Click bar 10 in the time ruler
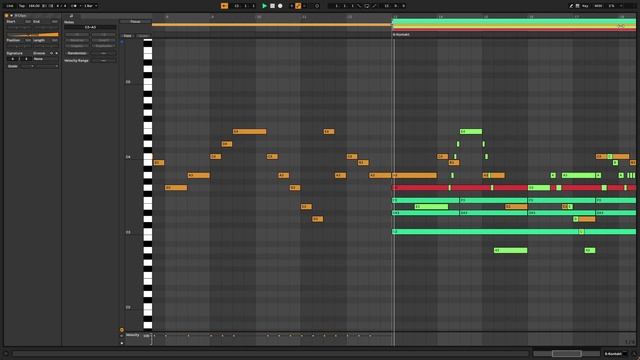640x360 pixels. (259, 17)
